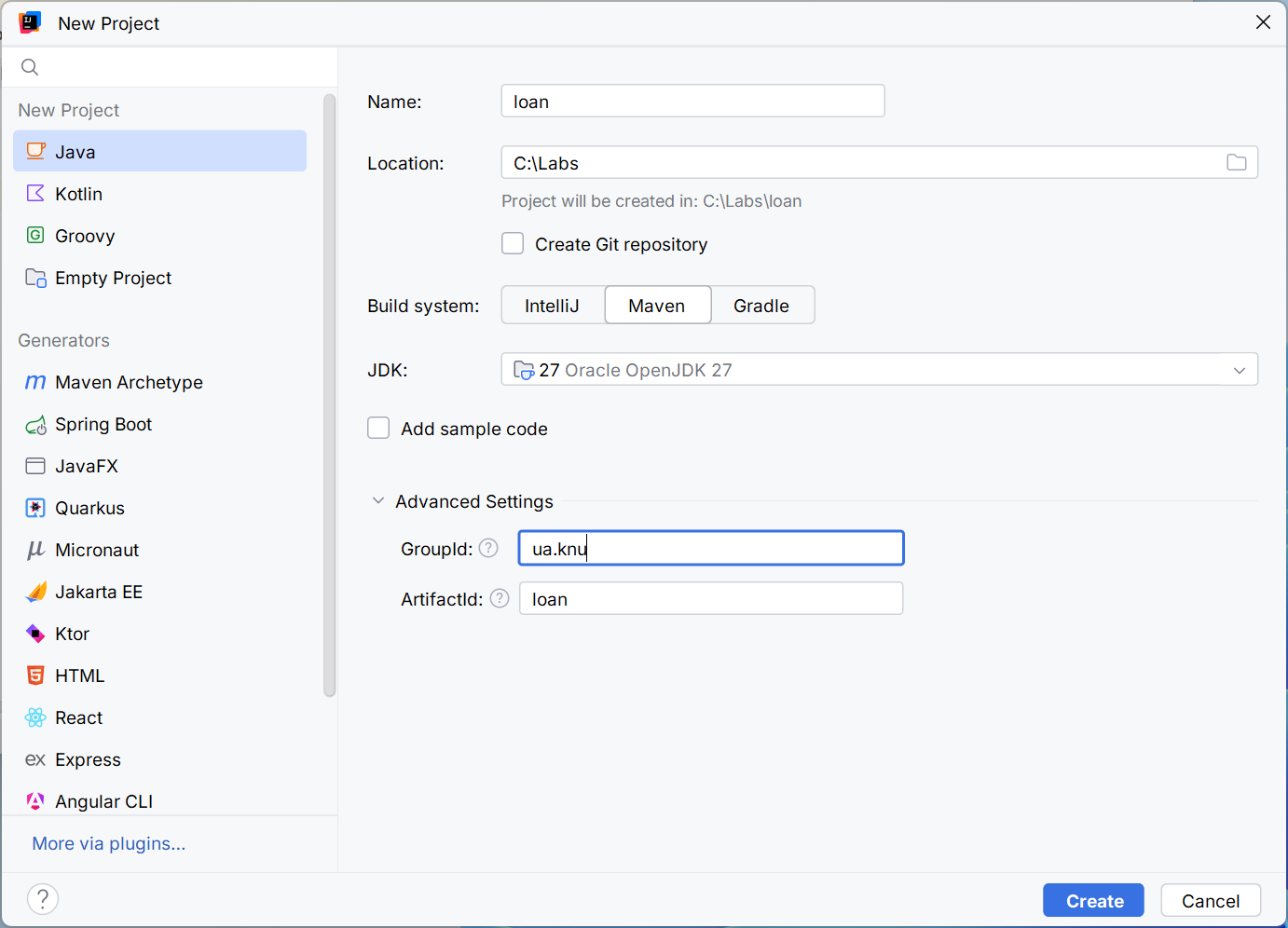
Task: Click the Quarkus logo icon
Action: [35, 508]
